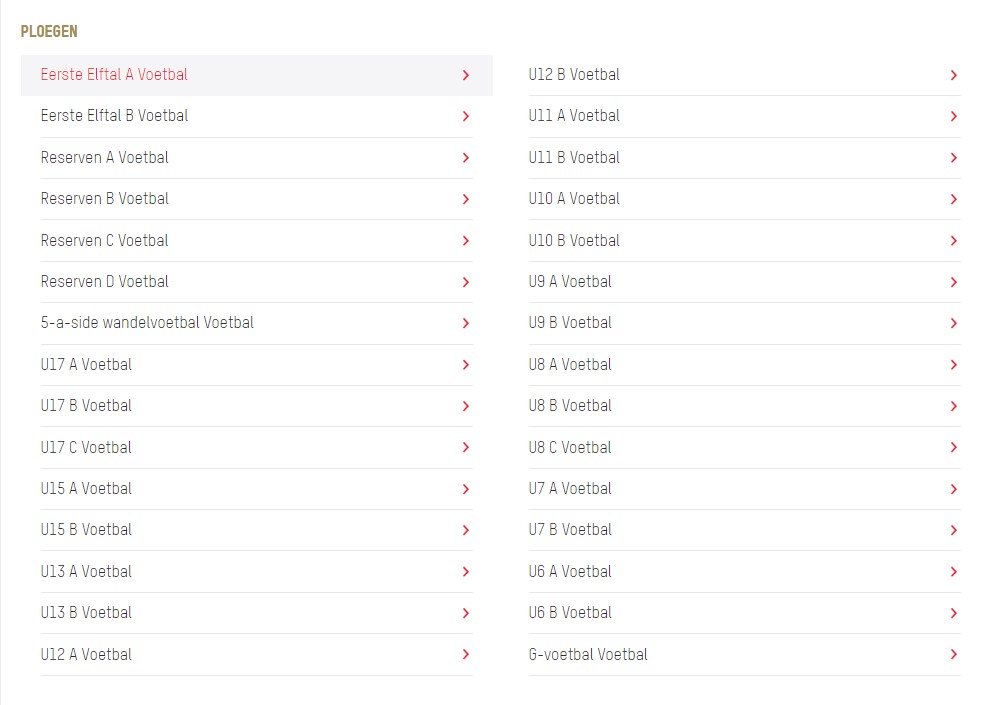Click the chevron arrow beside Eerste Elftal A Voetbal
The width and height of the screenshot is (997, 705).
[465, 75]
